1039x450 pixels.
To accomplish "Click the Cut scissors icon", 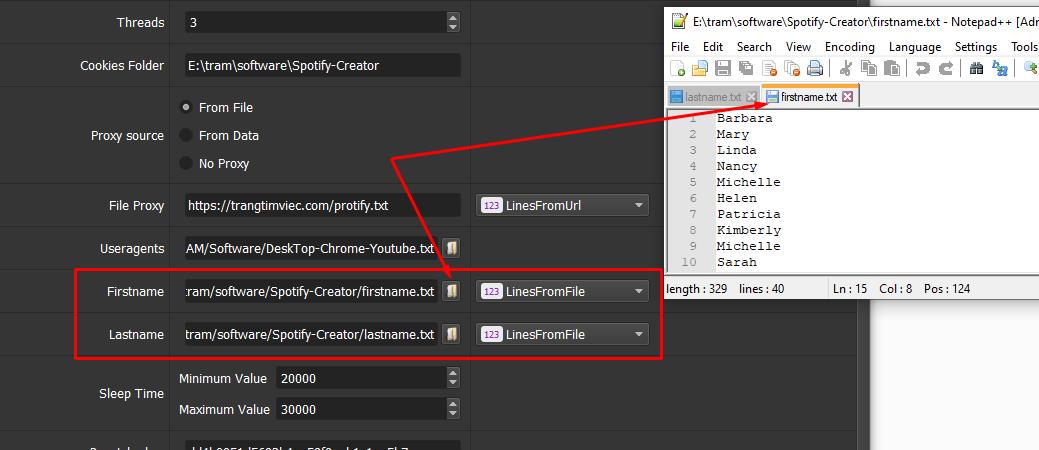I will click(845, 68).
